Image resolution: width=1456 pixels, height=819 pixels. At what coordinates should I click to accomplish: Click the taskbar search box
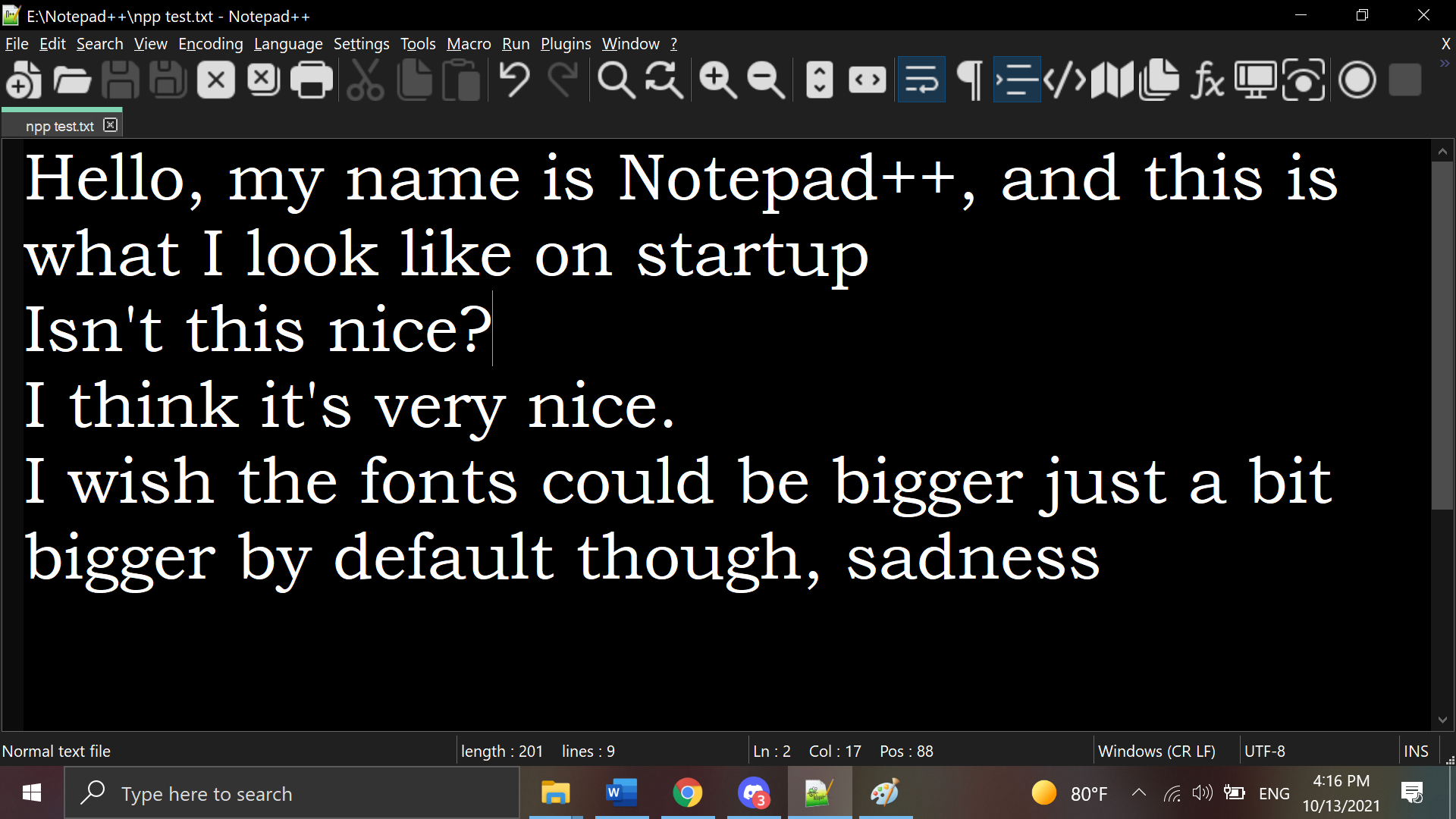click(x=292, y=793)
